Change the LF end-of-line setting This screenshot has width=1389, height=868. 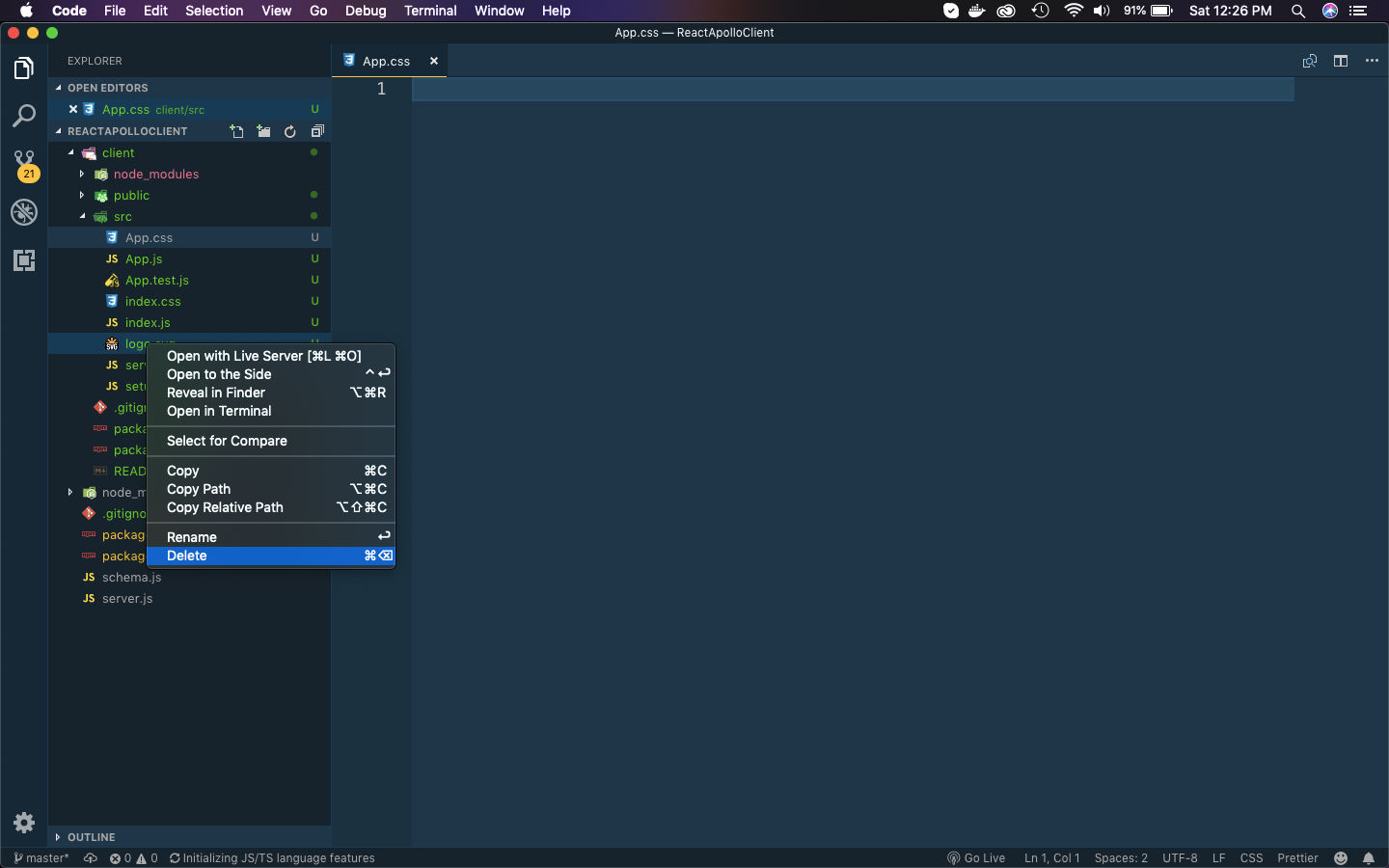click(x=1219, y=857)
